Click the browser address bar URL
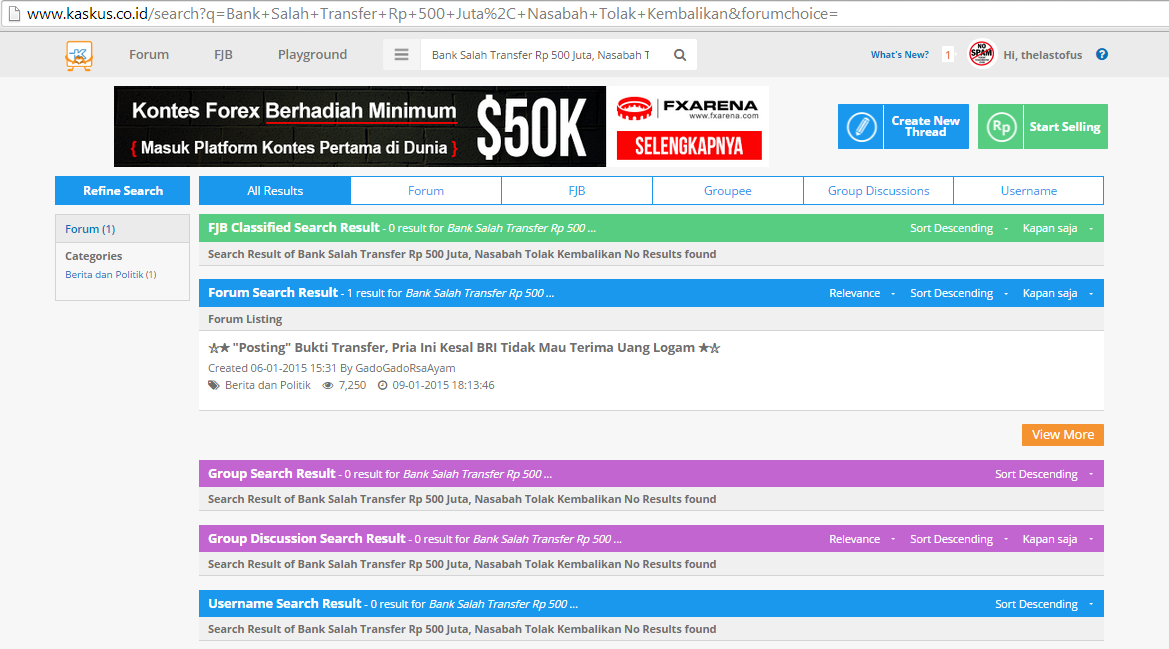Viewport: 1169px width, 649px height. [x=432, y=13]
